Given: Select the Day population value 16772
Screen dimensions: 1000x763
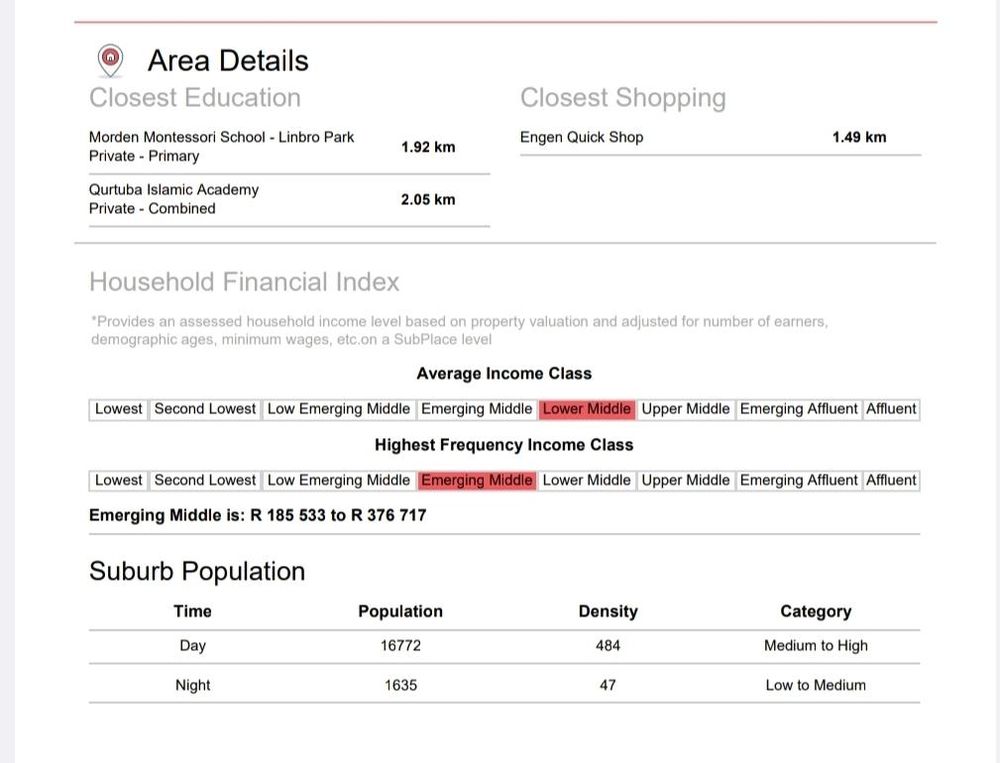Looking at the screenshot, I should click(400, 646).
